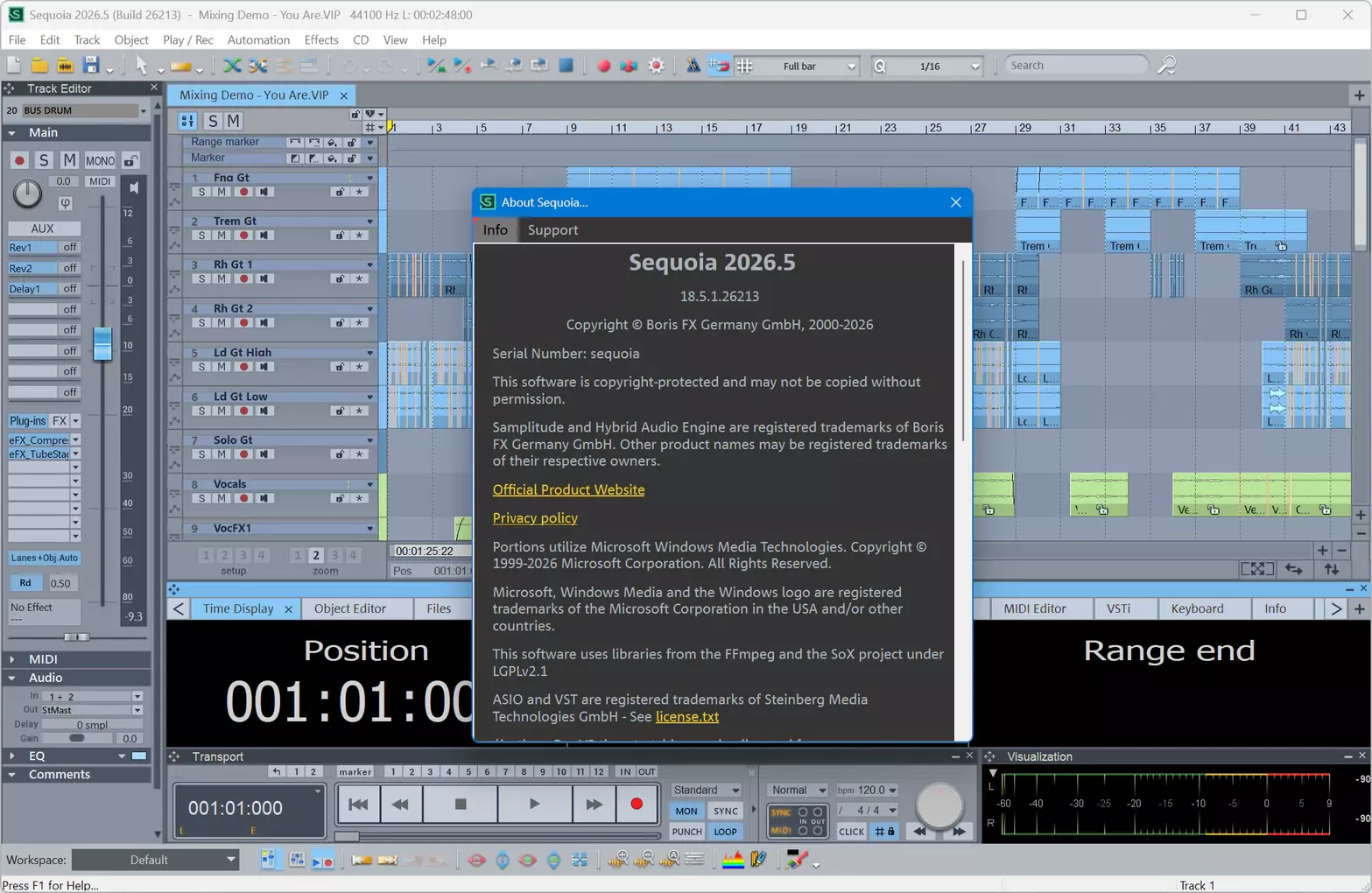Screen dimensions: 1372x893
Task: Click the lock icon in Track Editor Main
Action: click(130, 160)
